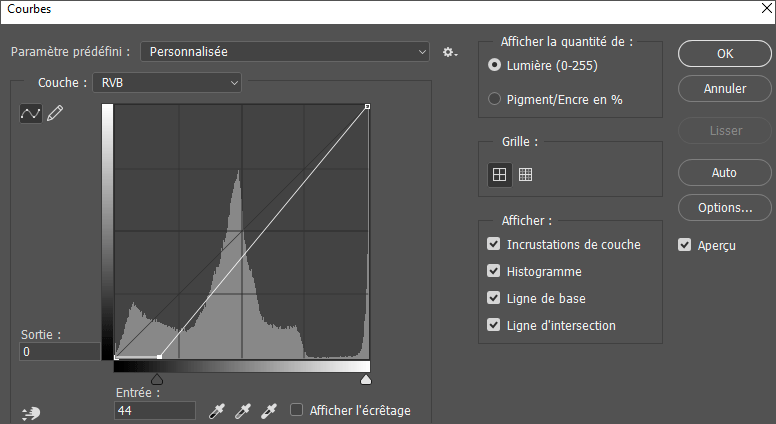Switch to the detailed fine grid
This screenshot has width=776, height=424.
tap(525, 174)
